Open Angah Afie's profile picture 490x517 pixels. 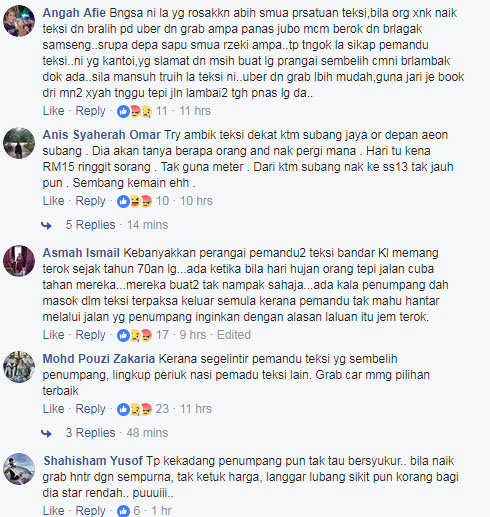coord(19,21)
